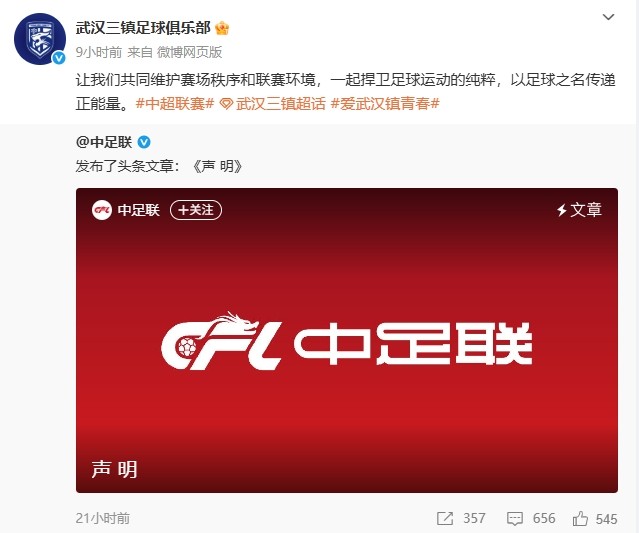Click the 声明 title on the card
The image size is (639, 533).
coord(115,469)
